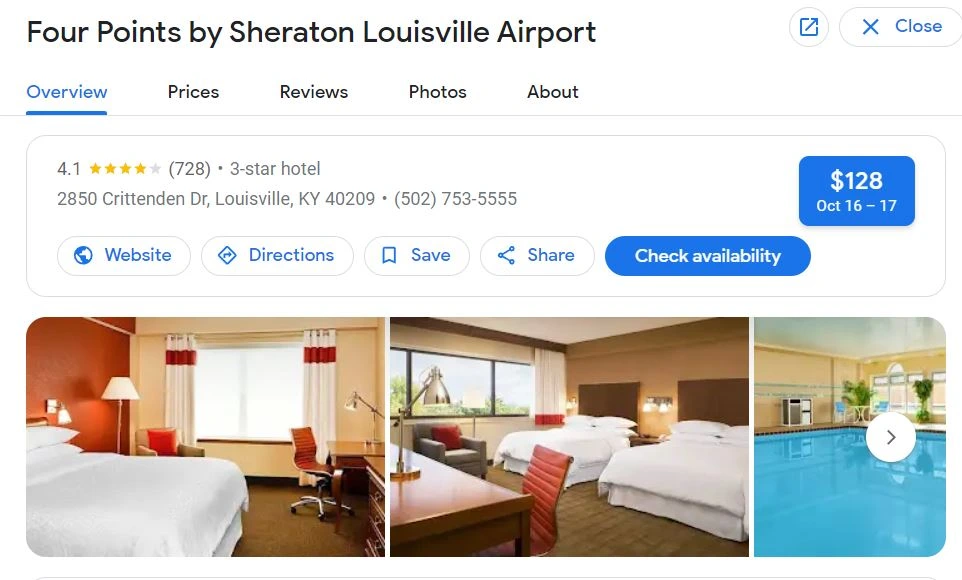The width and height of the screenshot is (962, 580).
Task: Open the (728) reviews count link
Action: click(x=190, y=169)
